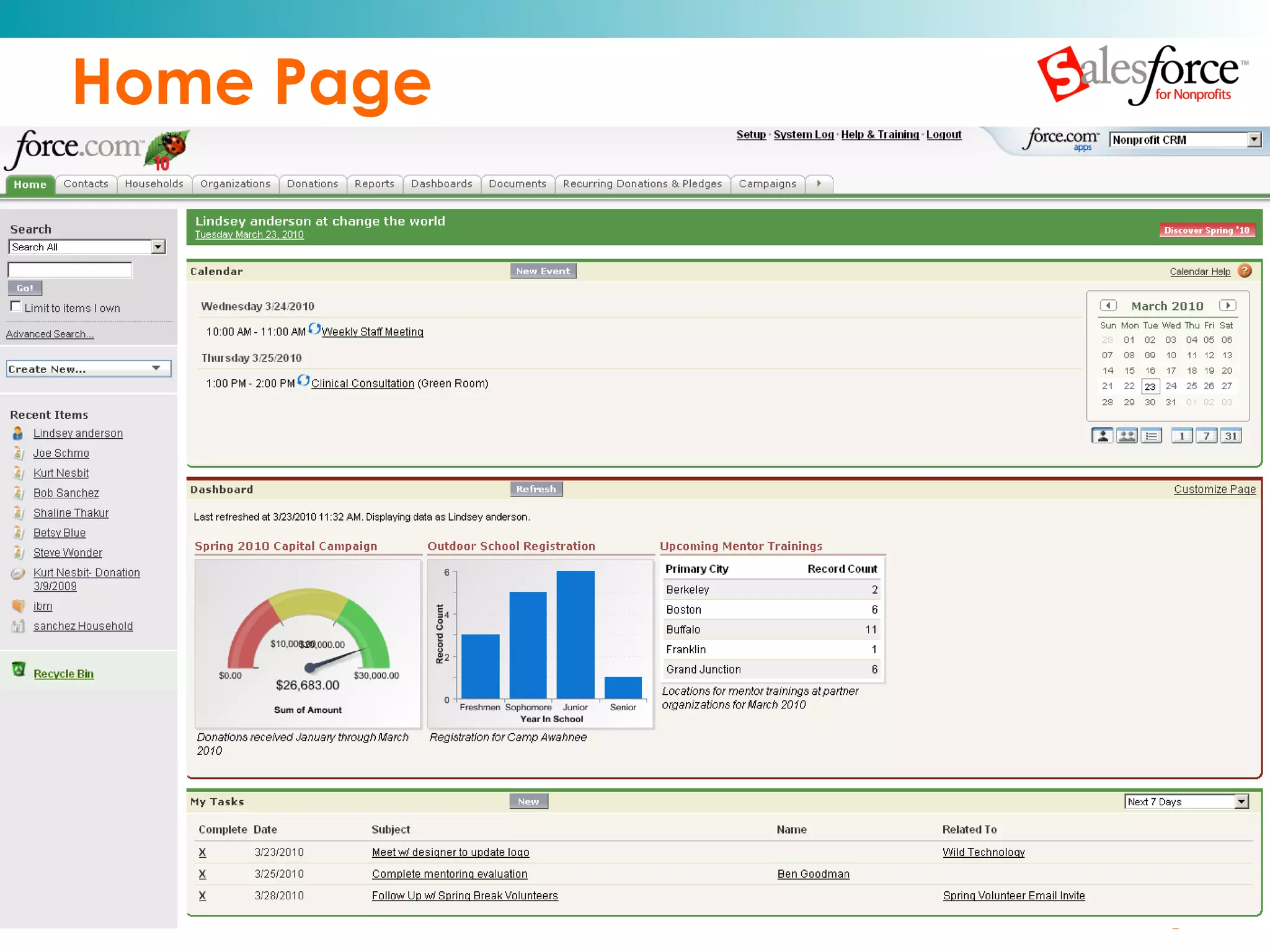Click the Junior bar in registration chart
Viewport: 1270px width, 952px height.
(575, 635)
